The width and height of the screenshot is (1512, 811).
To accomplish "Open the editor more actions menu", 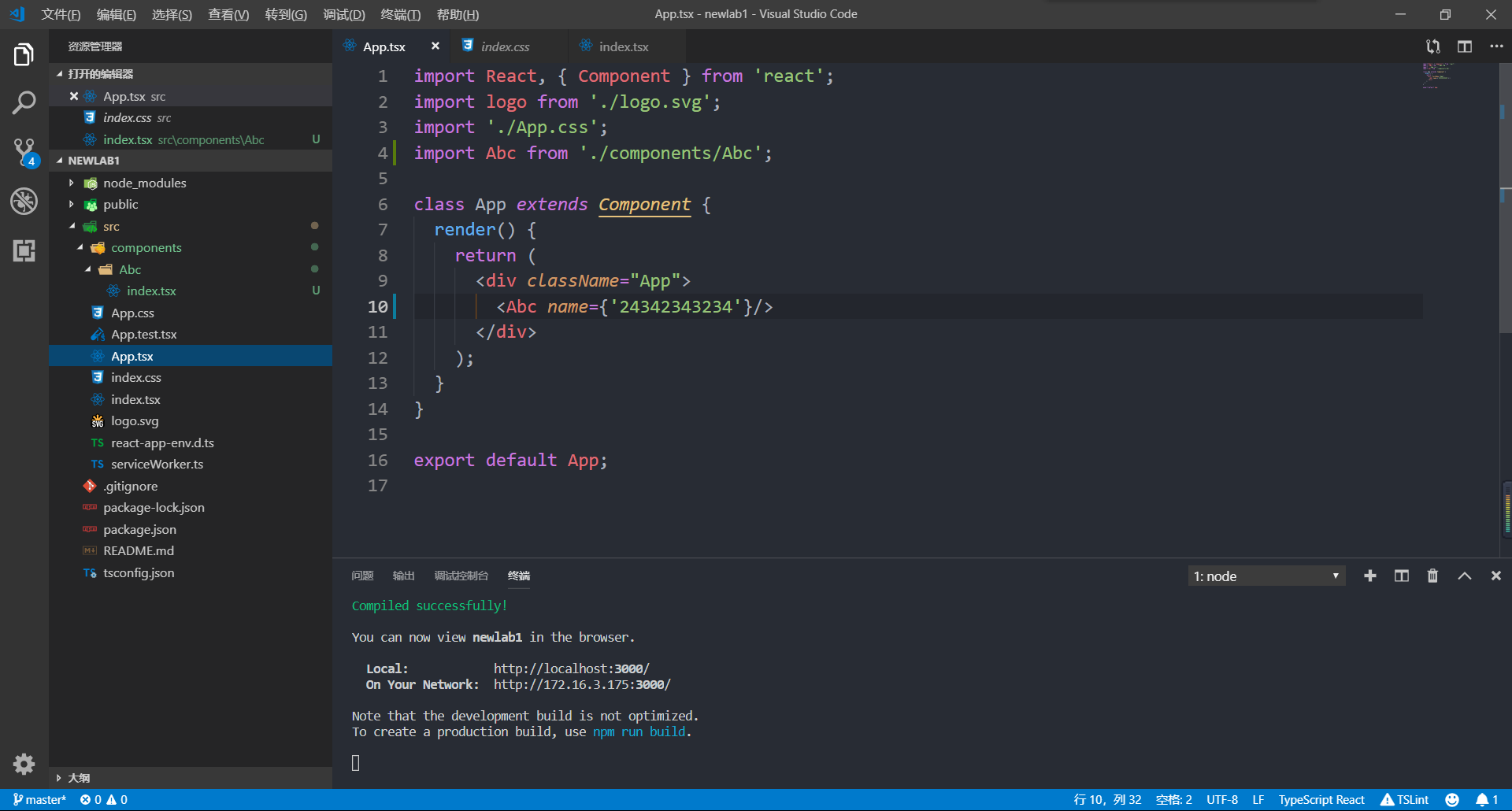I will click(1496, 46).
